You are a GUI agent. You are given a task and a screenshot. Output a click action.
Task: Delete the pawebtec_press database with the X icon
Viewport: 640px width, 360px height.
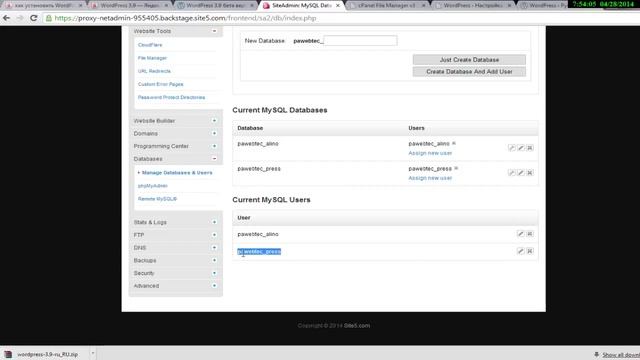[x=530, y=173]
